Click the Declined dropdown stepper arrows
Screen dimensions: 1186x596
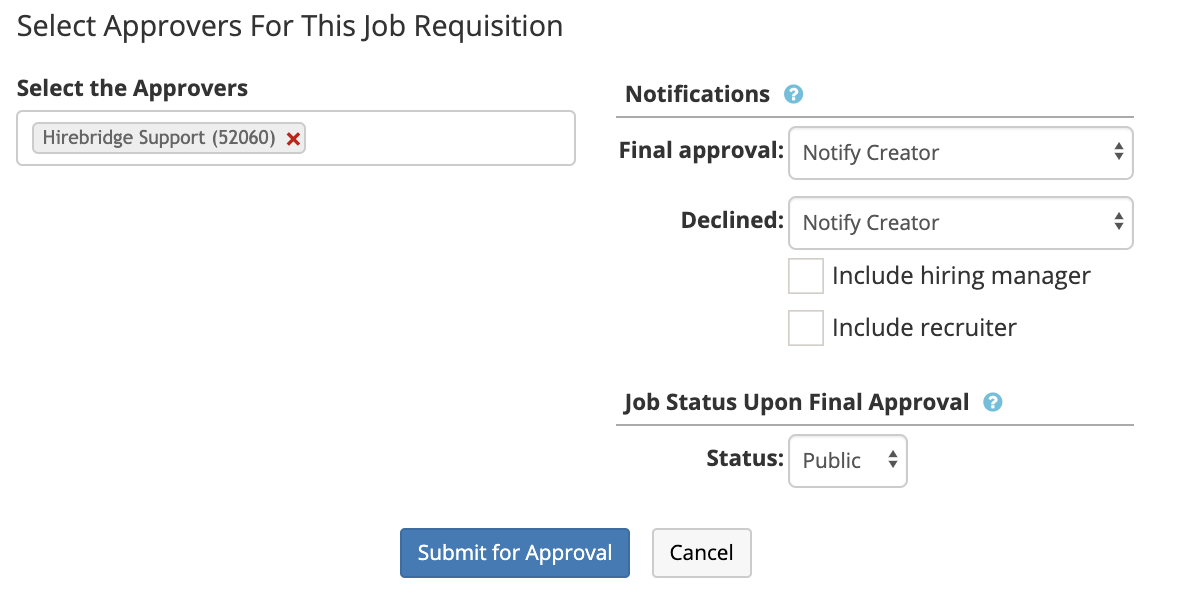1117,222
